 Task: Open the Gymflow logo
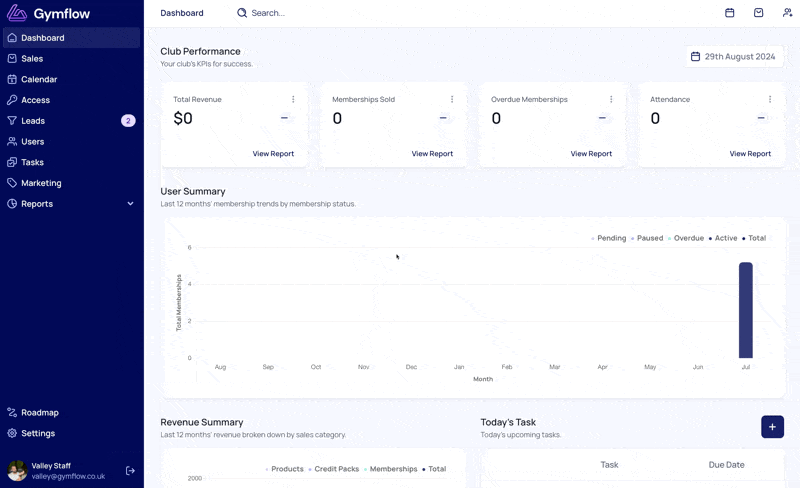(x=48, y=13)
